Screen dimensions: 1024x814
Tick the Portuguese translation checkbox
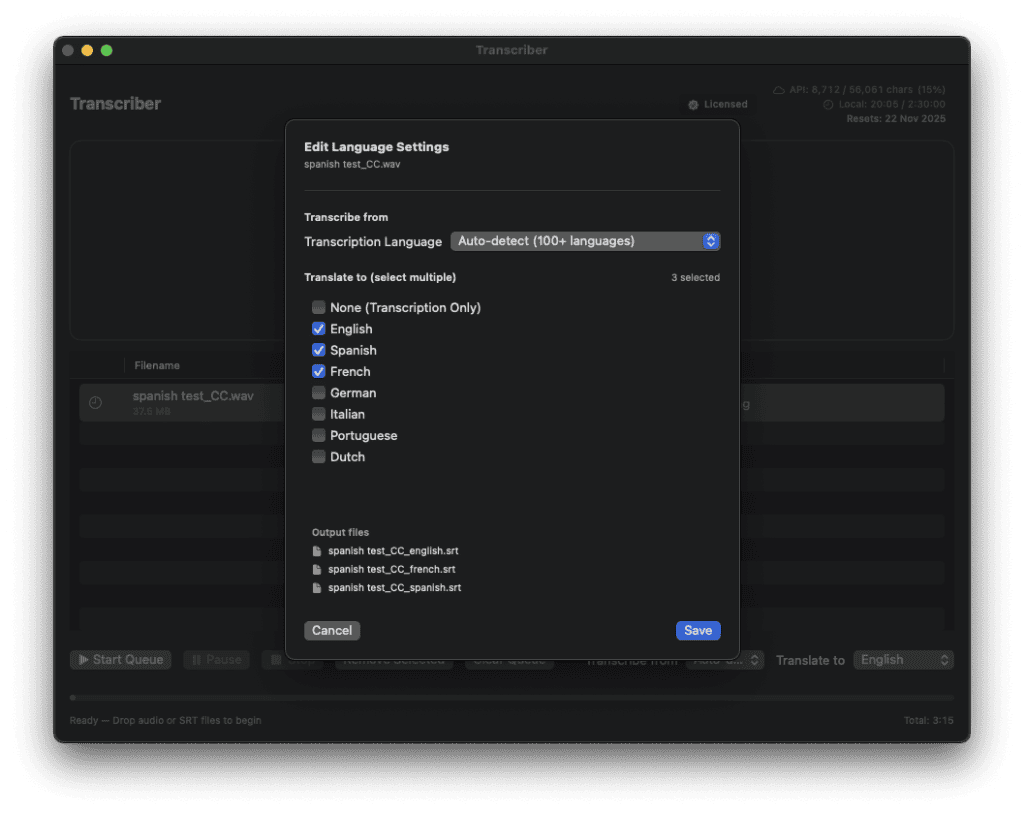(319, 436)
